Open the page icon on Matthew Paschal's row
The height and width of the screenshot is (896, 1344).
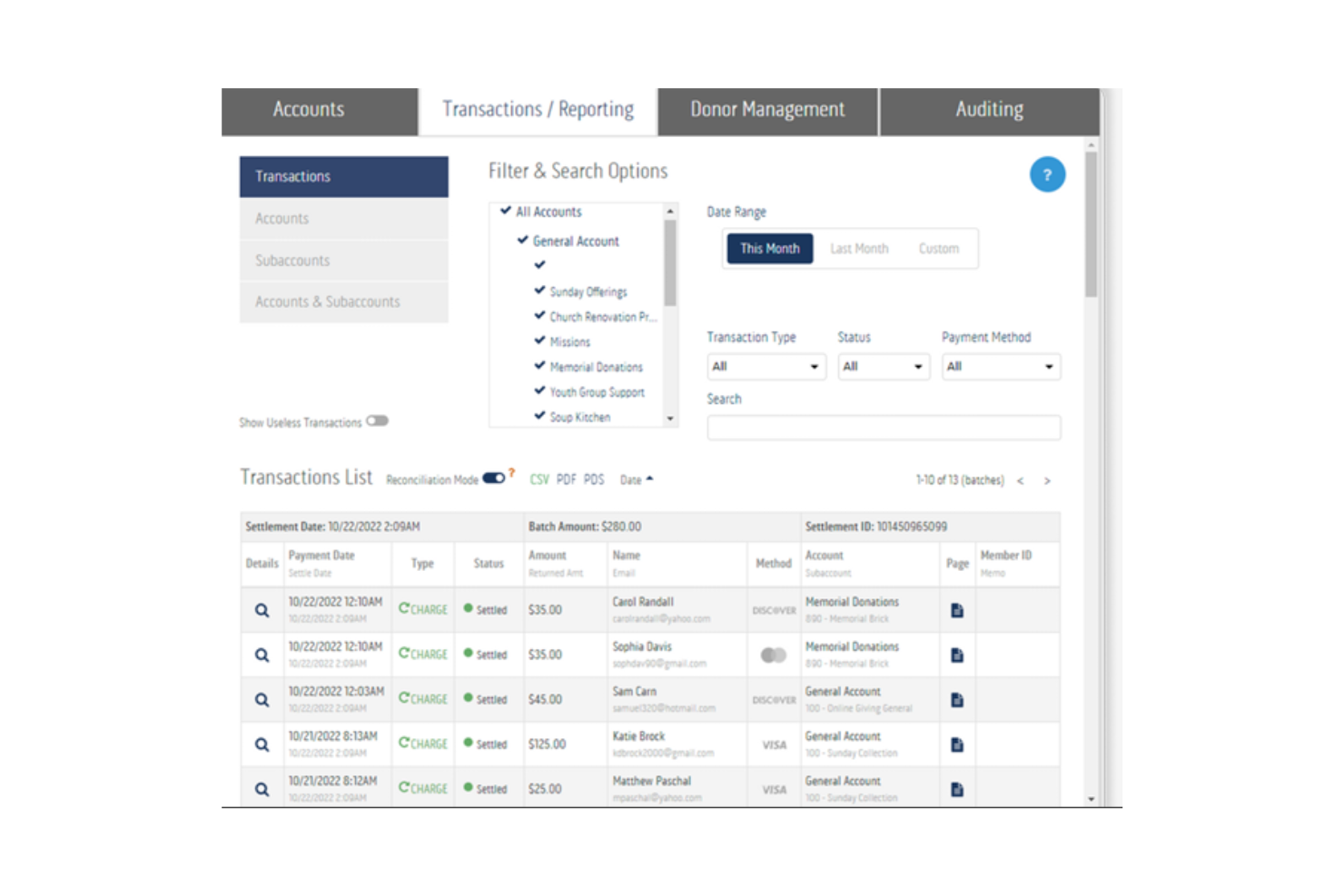[x=956, y=789]
